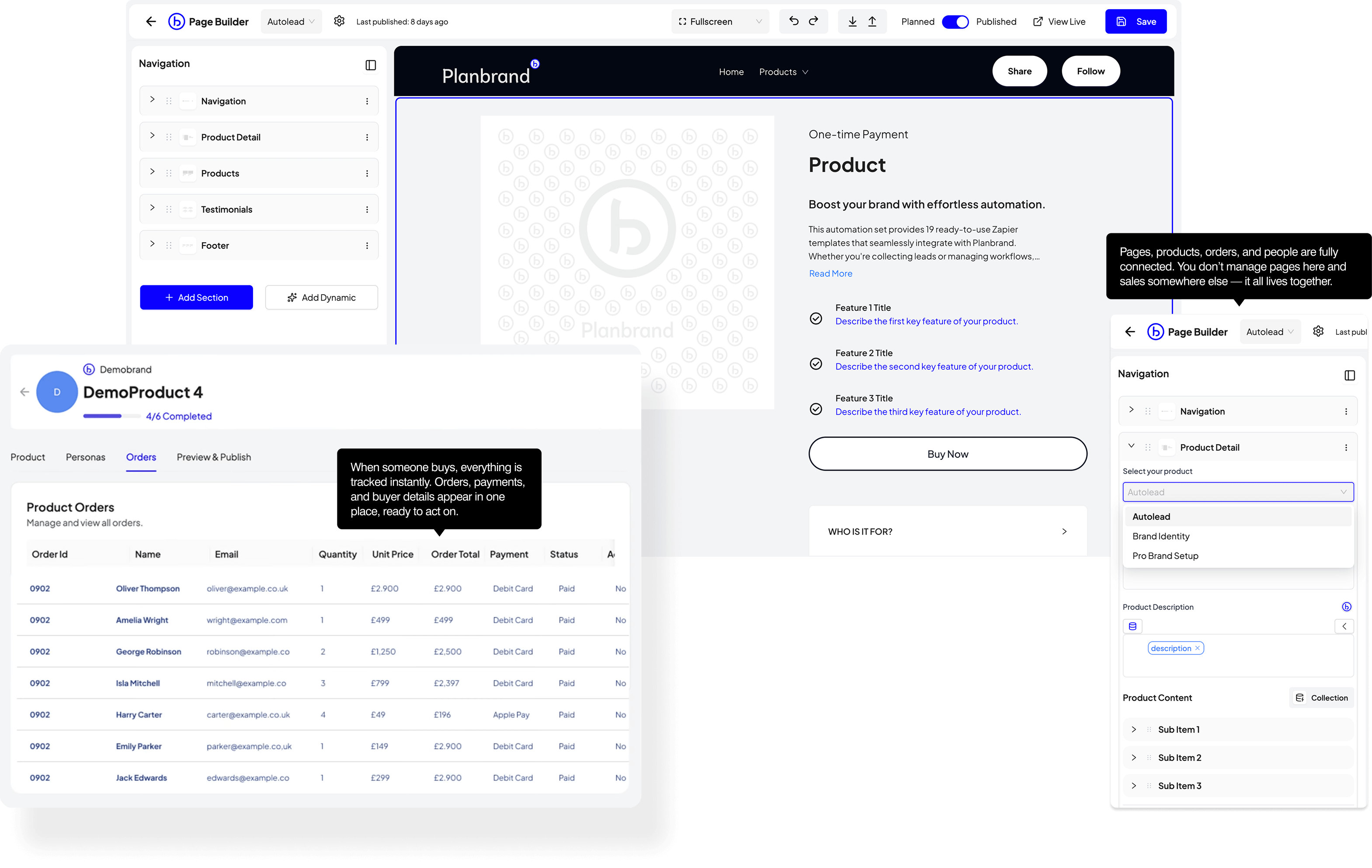This screenshot has height=868, width=1372.
Task: Toggle the Planned/Published switch
Action: pos(955,22)
